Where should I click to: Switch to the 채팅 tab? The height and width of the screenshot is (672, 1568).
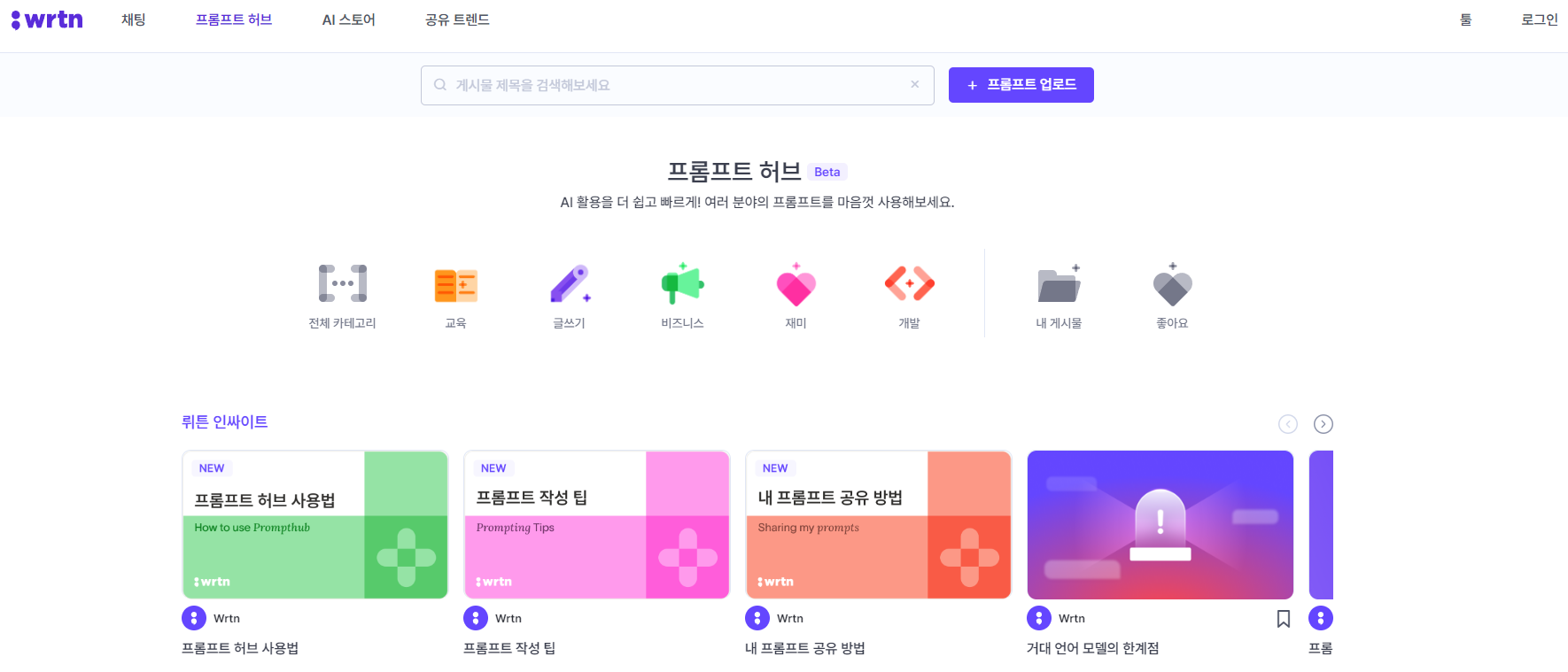click(134, 19)
